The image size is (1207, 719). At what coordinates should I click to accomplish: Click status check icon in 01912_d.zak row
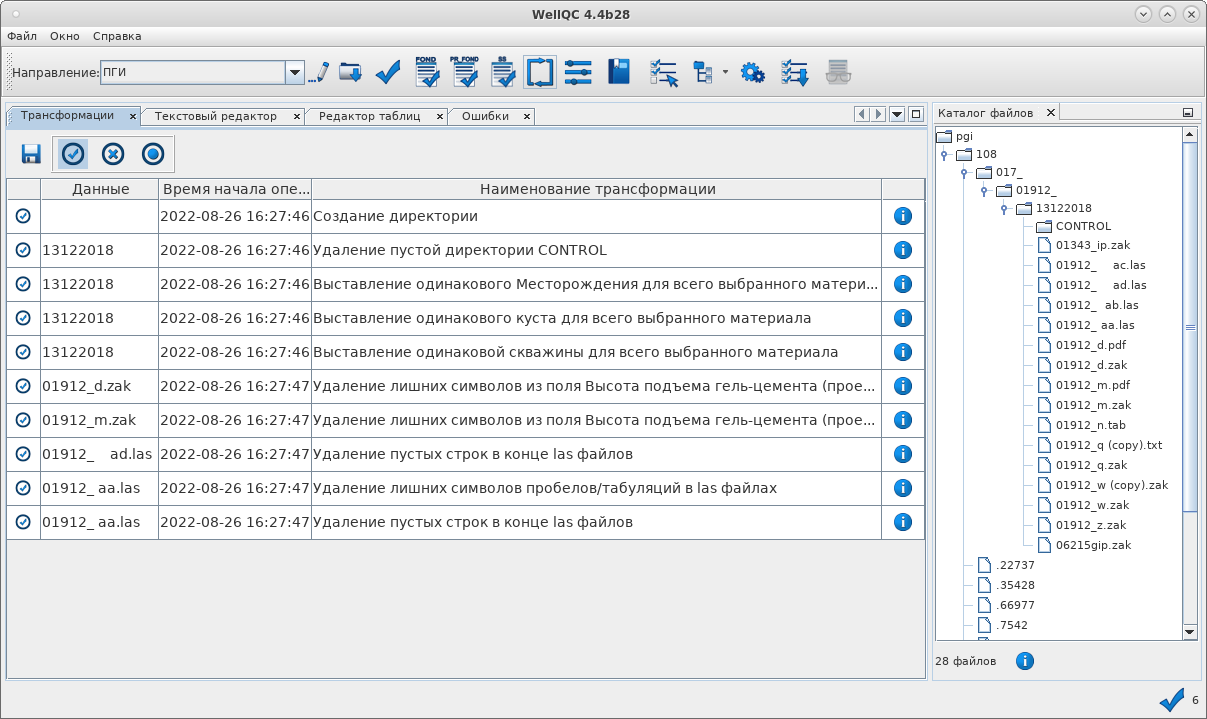click(x=23, y=386)
